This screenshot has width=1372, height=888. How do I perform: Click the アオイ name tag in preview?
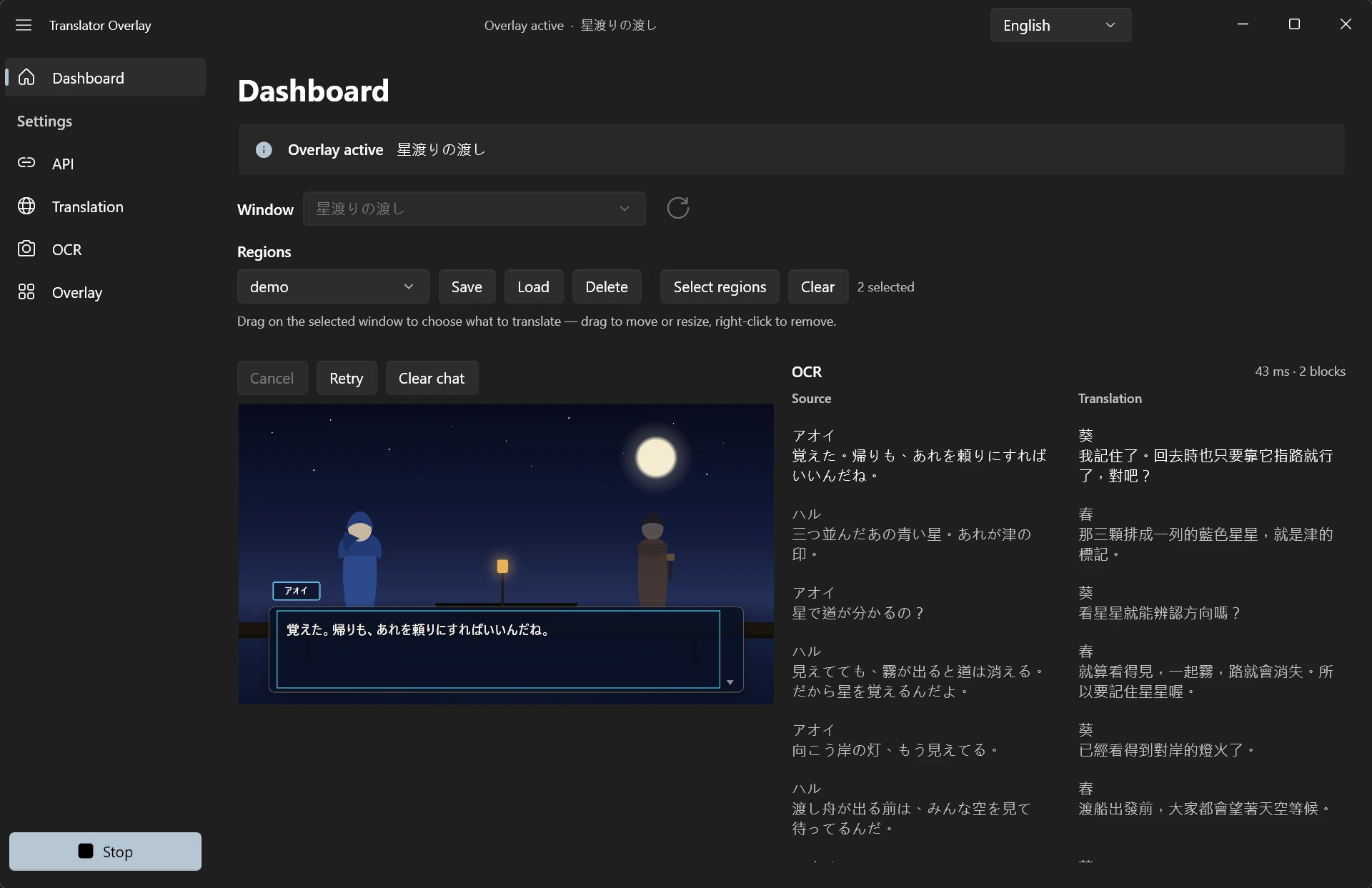point(296,591)
